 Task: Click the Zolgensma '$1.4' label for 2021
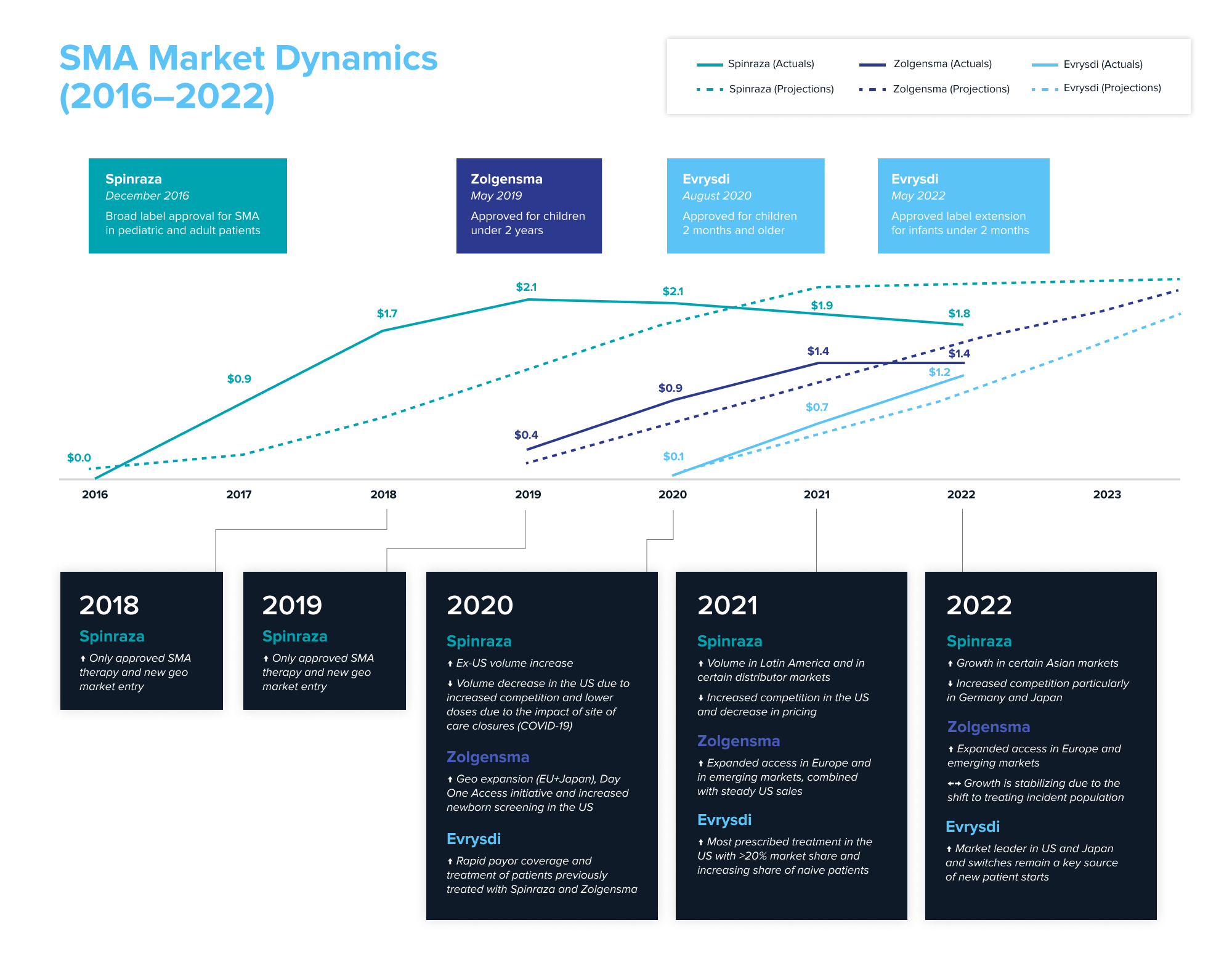coord(818,351)
